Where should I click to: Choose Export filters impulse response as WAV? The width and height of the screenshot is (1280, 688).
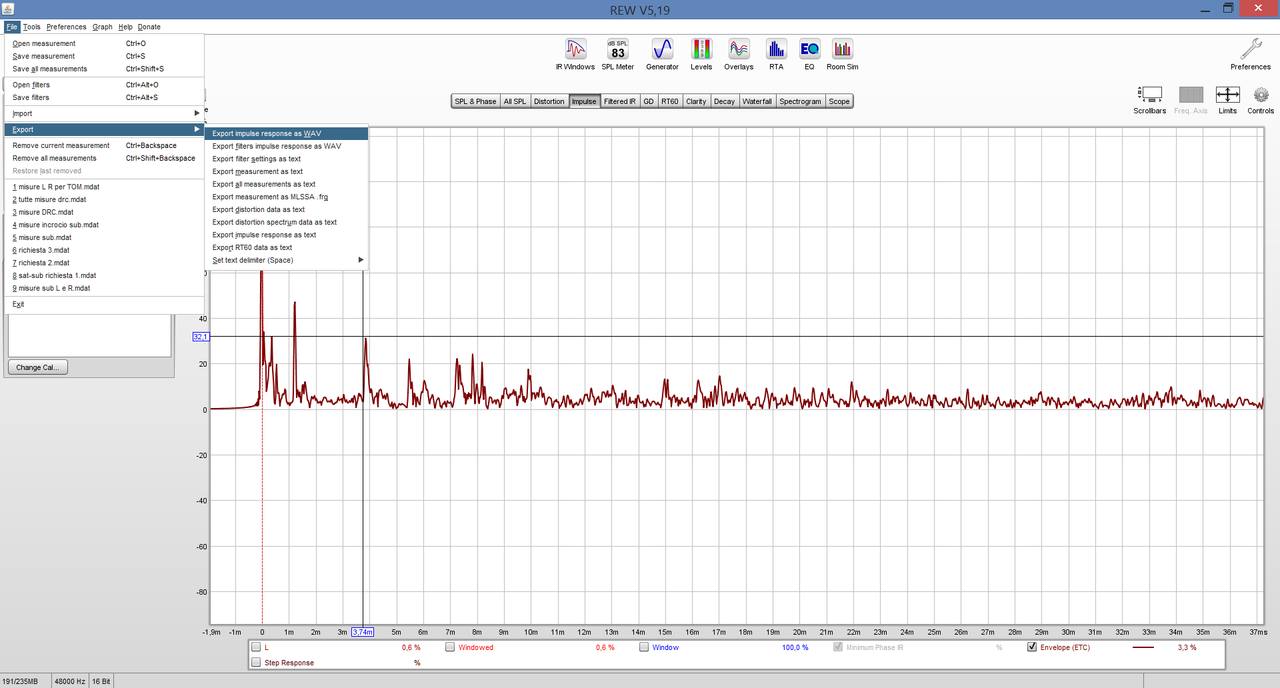click(287, 146)
